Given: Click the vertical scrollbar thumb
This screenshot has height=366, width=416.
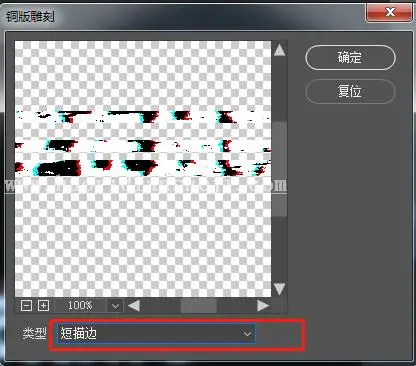Looking at the screenshot, I should click(x=279, y=169).
